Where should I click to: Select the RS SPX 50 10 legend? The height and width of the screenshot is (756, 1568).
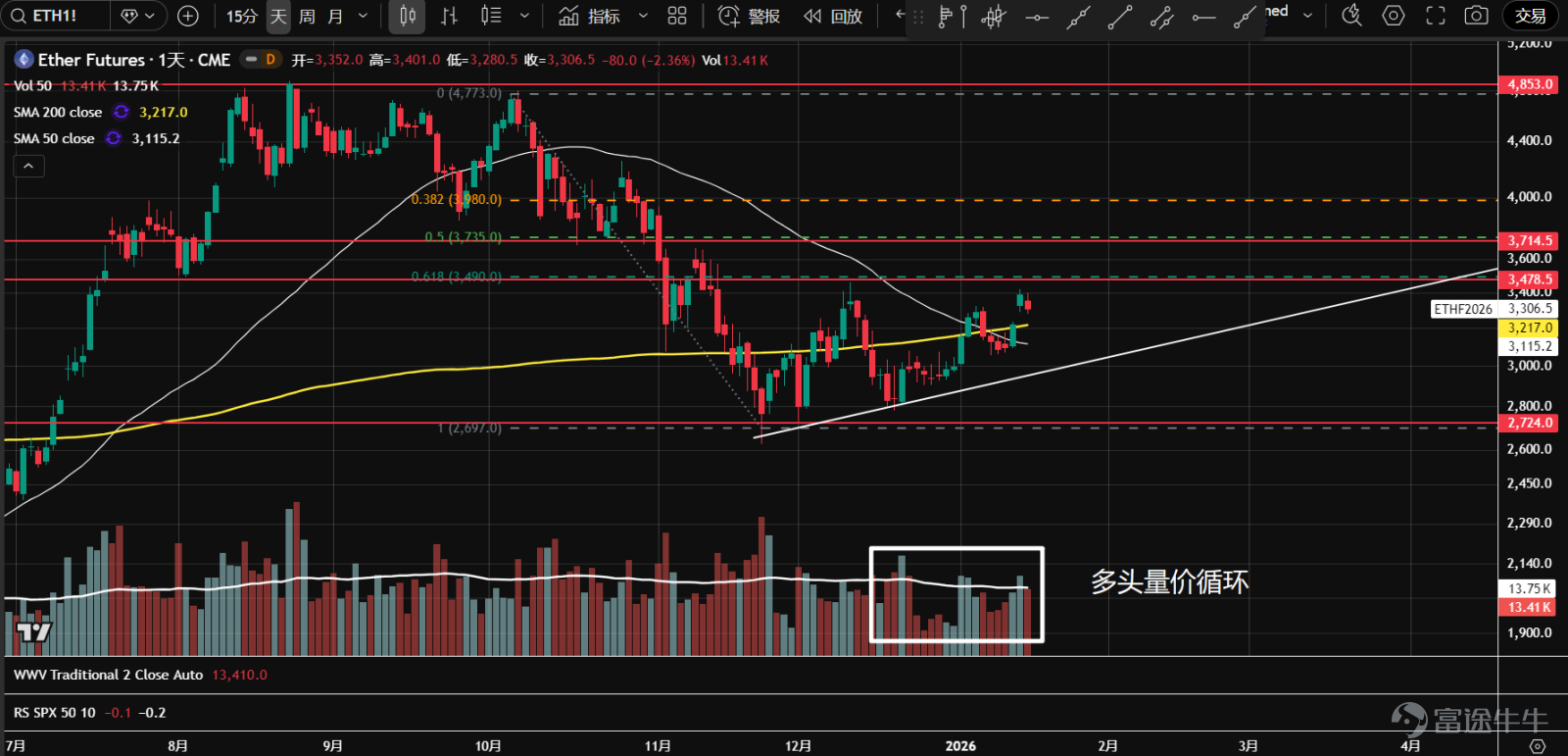55,713
